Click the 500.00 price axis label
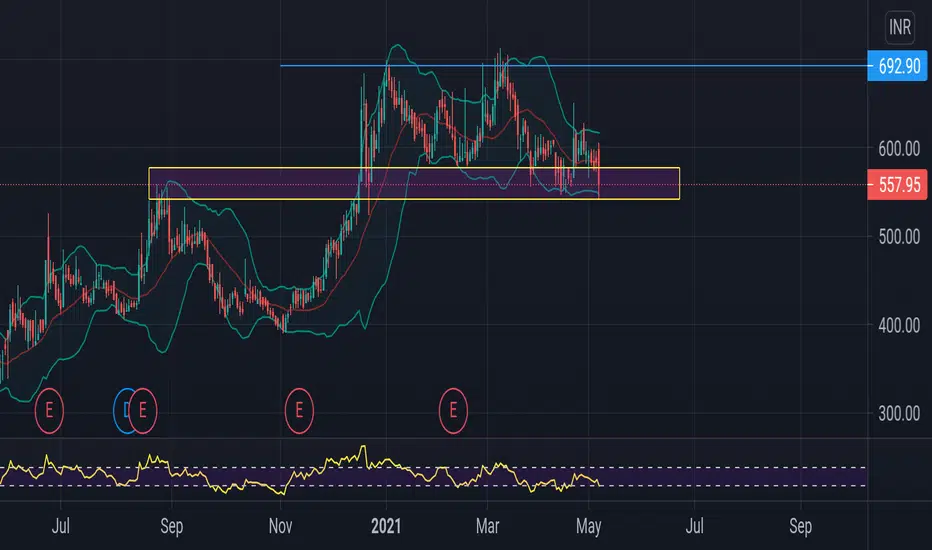Image resolution: width=932 pixels, height=550 pixels. [899, 237]
